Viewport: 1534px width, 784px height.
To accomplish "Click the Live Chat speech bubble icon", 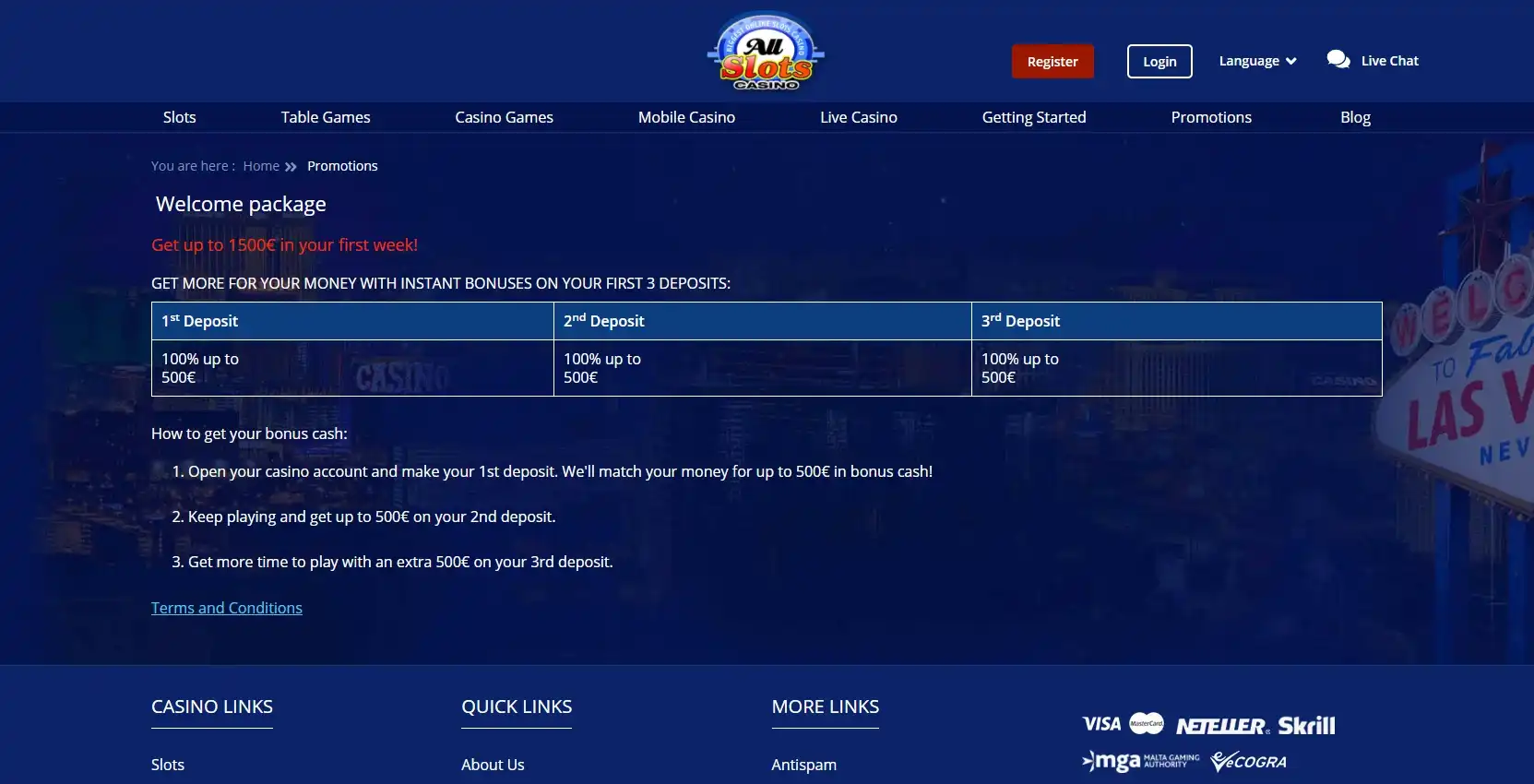I will coord(1338,60).
